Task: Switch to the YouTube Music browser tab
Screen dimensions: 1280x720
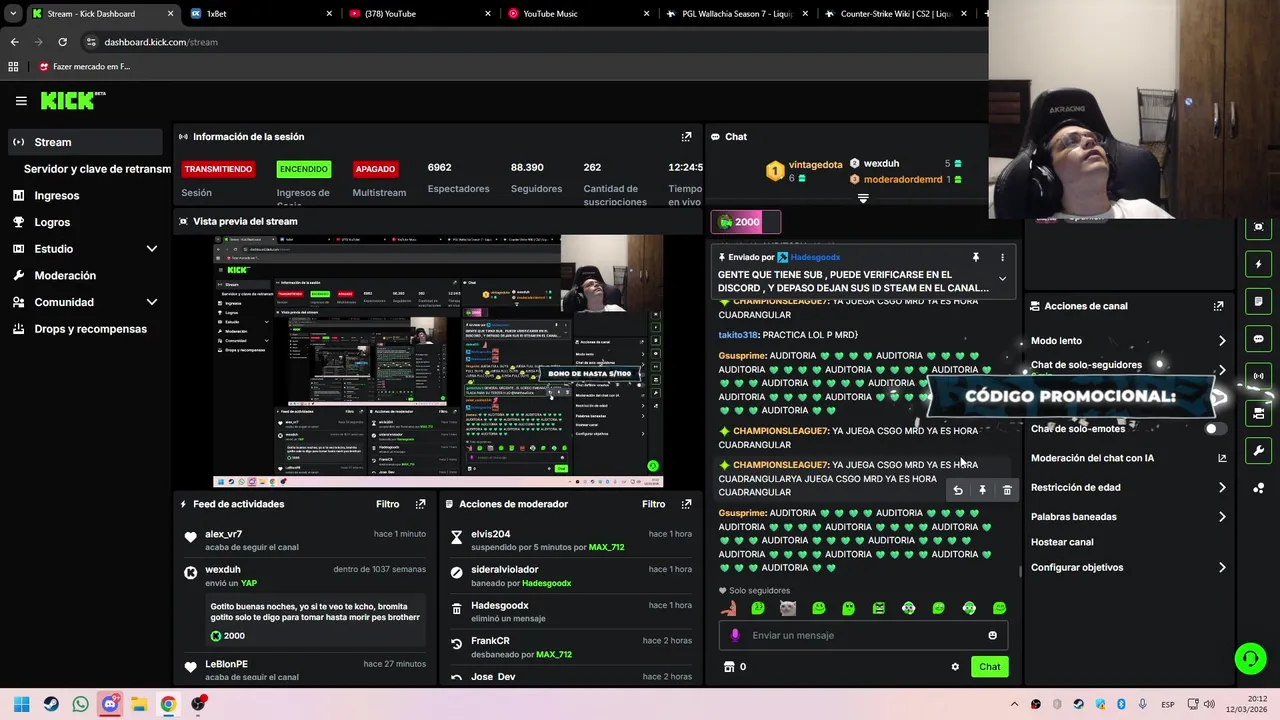Action: [578, 14]
